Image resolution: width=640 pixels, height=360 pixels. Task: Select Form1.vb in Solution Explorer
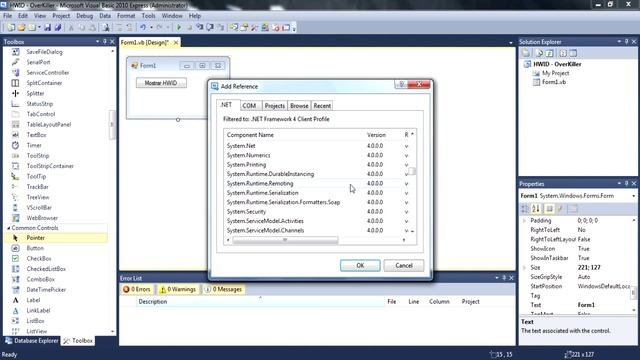point(554,82)
